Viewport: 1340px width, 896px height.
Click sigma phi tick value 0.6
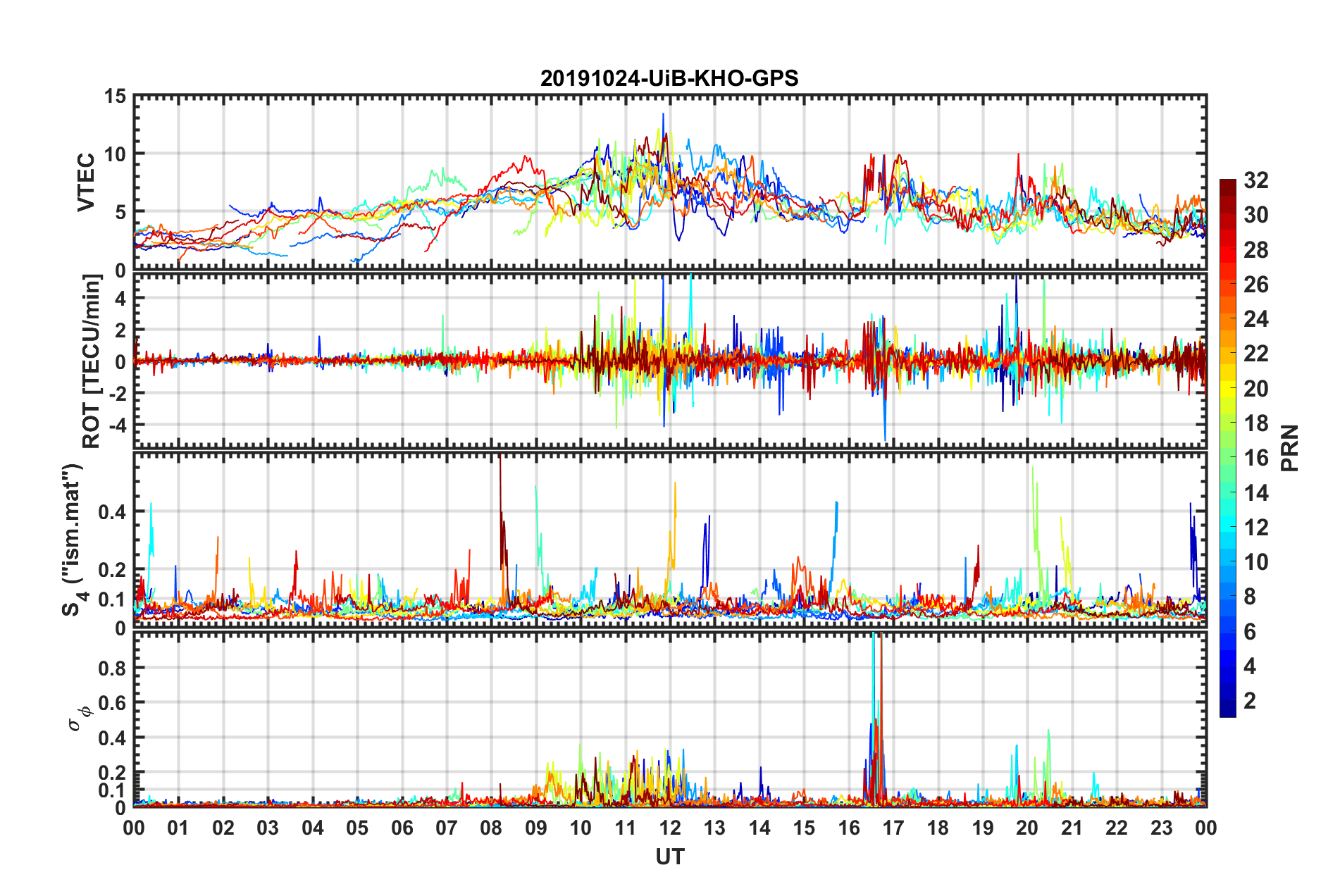tap(113, 703)
